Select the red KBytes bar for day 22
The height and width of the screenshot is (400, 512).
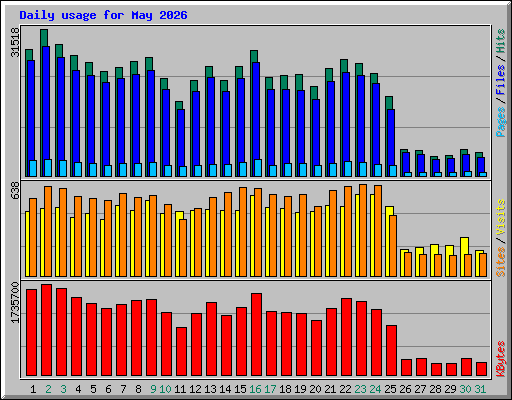[346, 337]
